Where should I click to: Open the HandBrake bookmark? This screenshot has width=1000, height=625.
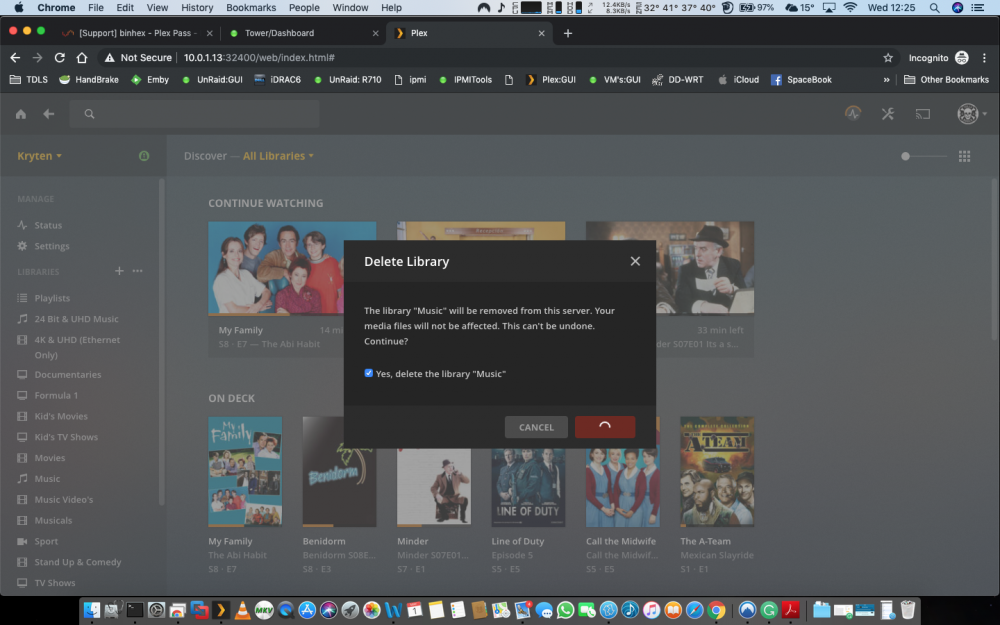coord(89,80)
